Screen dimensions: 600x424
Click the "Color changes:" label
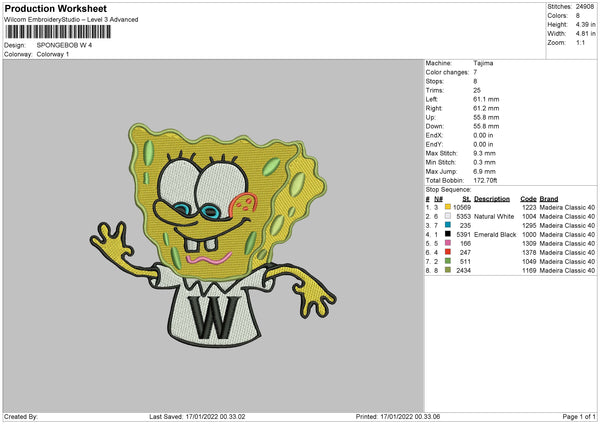(447, 72)
